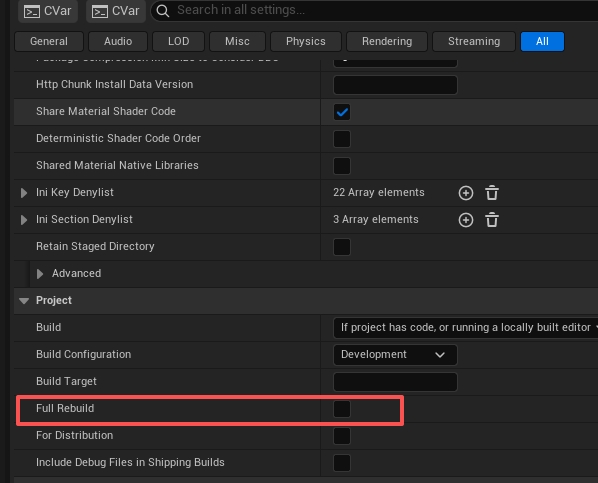Click the second CVar console button
Image resolution: width=598 pixels, height=483 pixels.
click(x=116, y=11)
